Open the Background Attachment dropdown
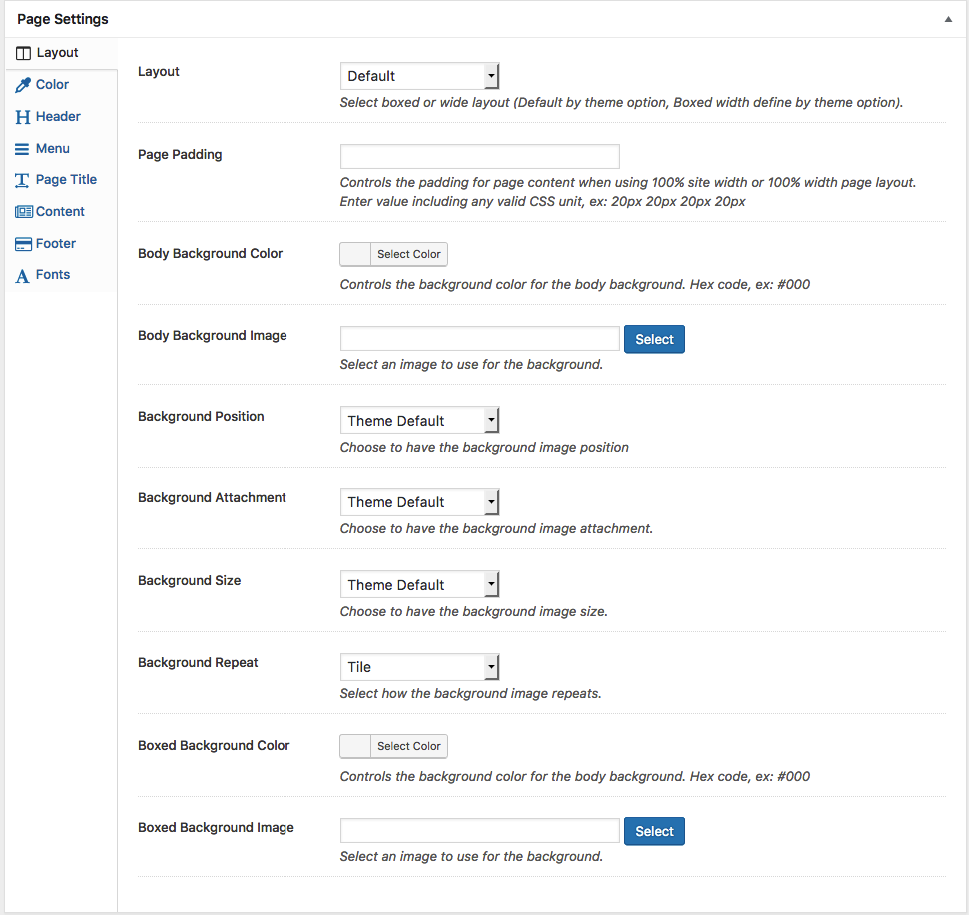969x915 pixels. (x=418, y=502)
